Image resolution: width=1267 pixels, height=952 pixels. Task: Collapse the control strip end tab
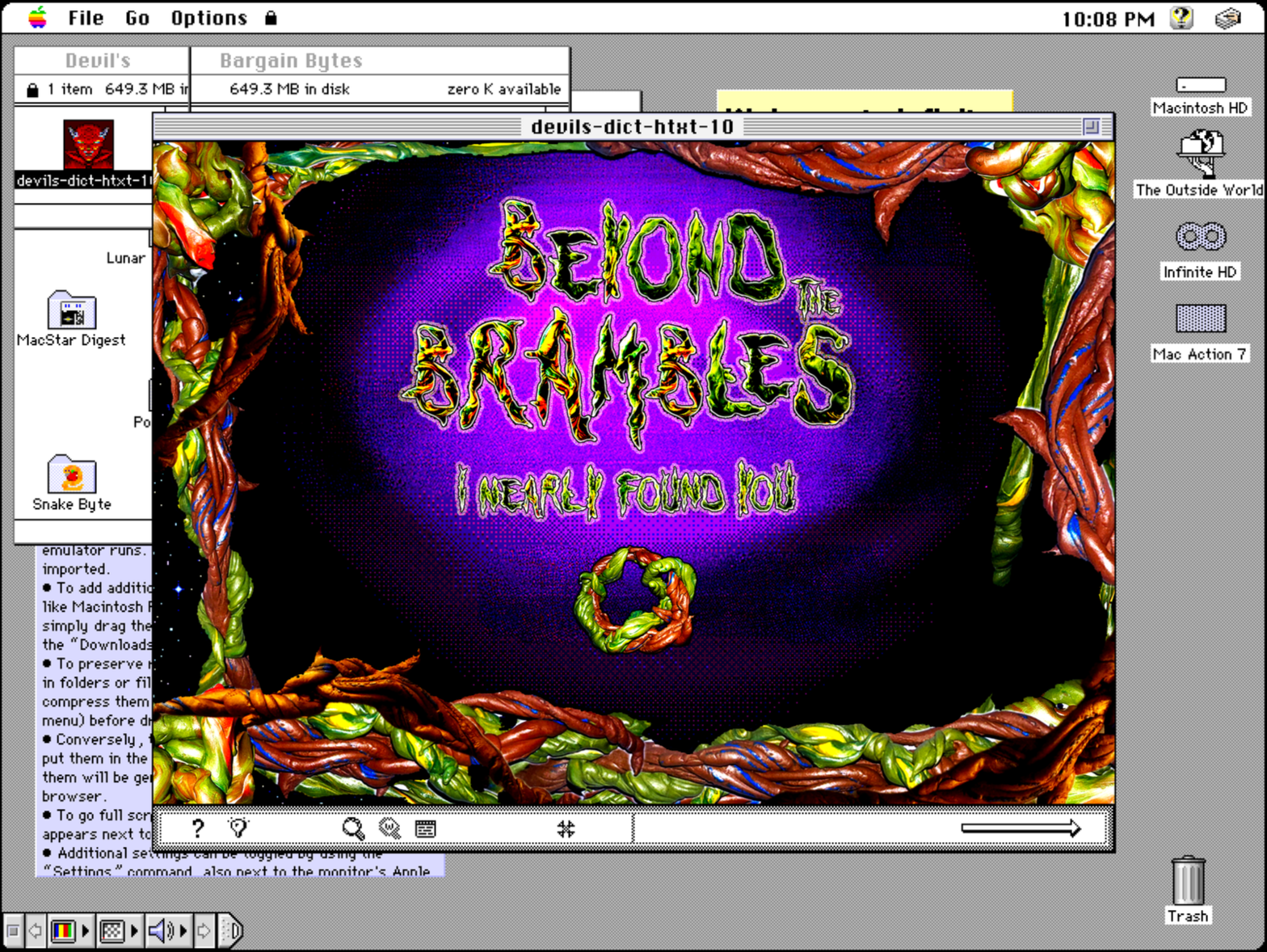[x=229, y=931]
